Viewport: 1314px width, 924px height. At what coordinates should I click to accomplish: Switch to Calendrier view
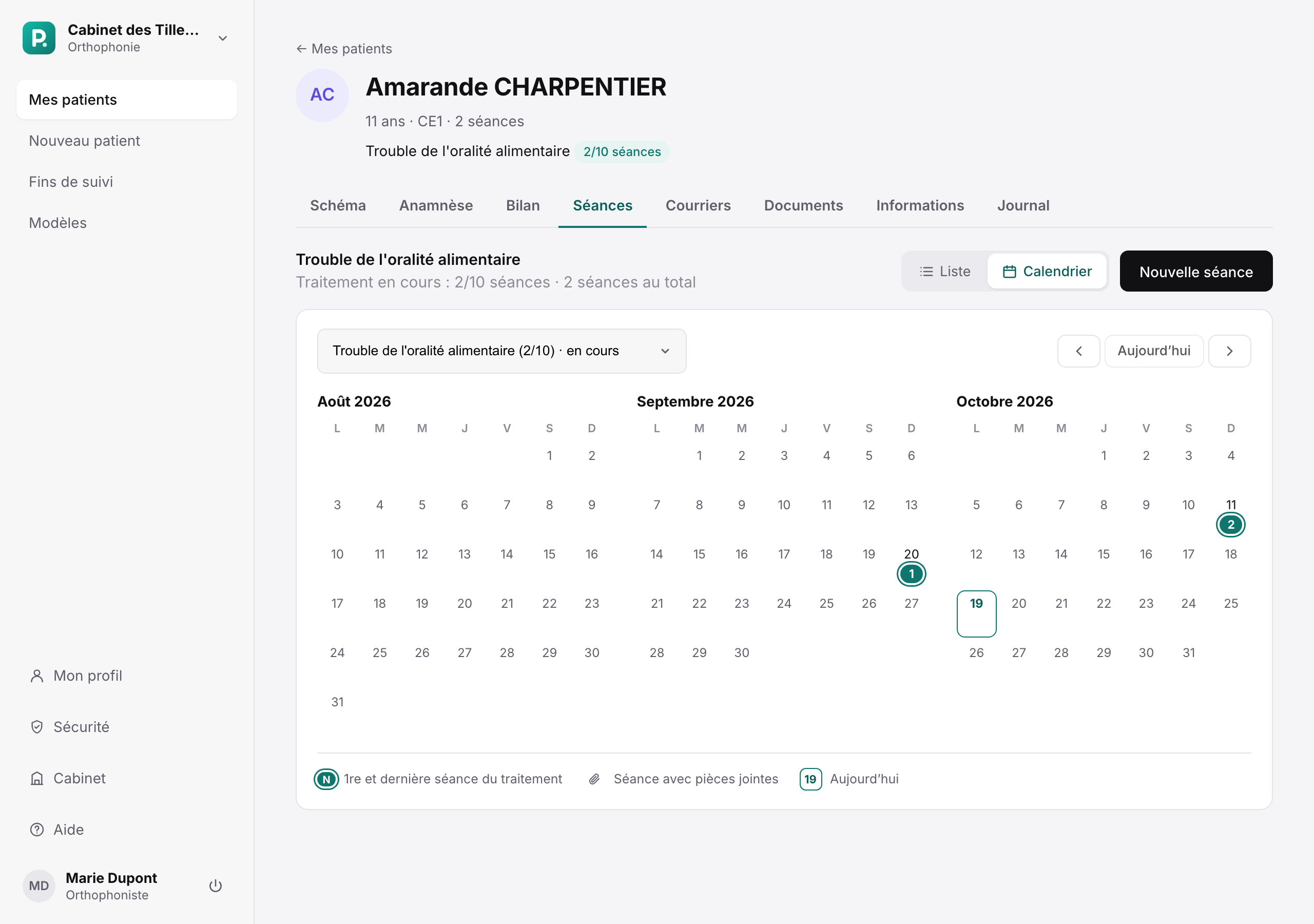pyautogui.click(x=1047, y=272)
